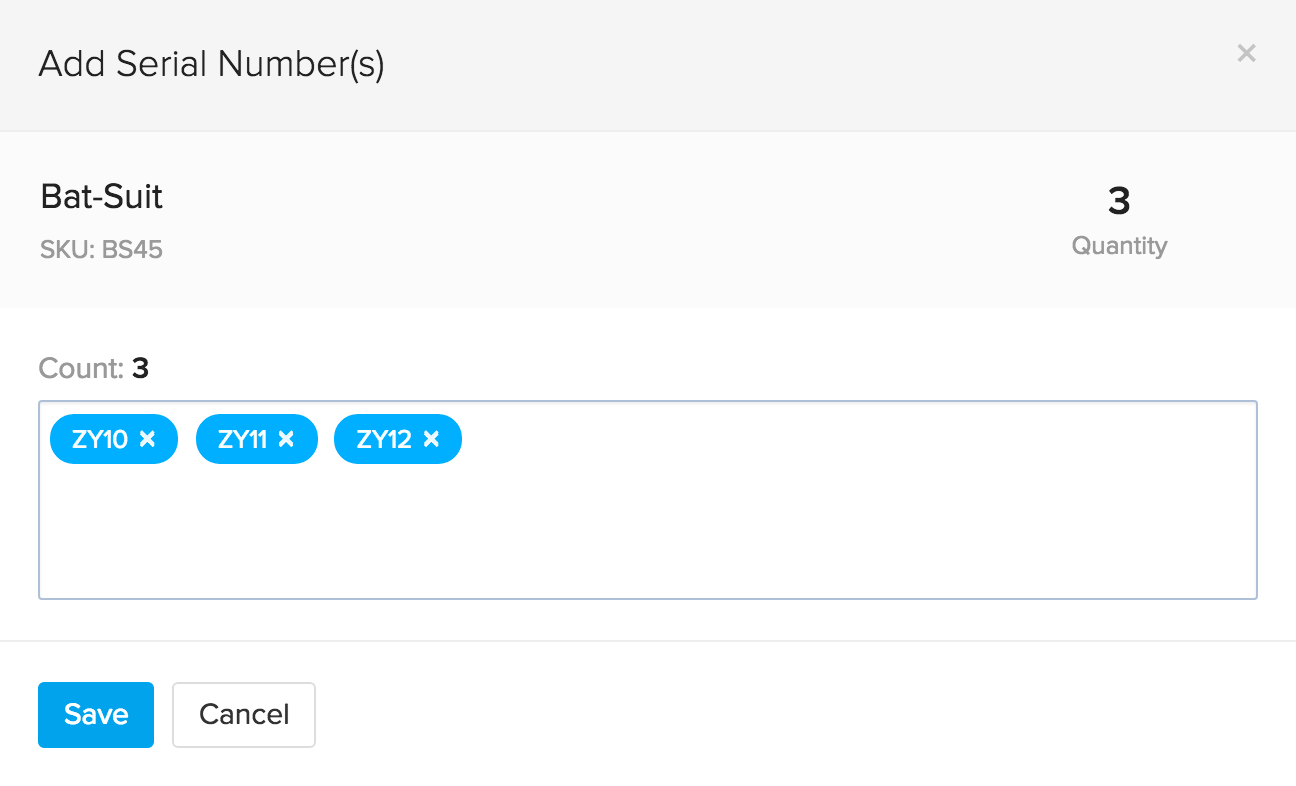1296x786 pixels.
Task: Click blank header bar area right of title
Action: click(x=800, y=65)
